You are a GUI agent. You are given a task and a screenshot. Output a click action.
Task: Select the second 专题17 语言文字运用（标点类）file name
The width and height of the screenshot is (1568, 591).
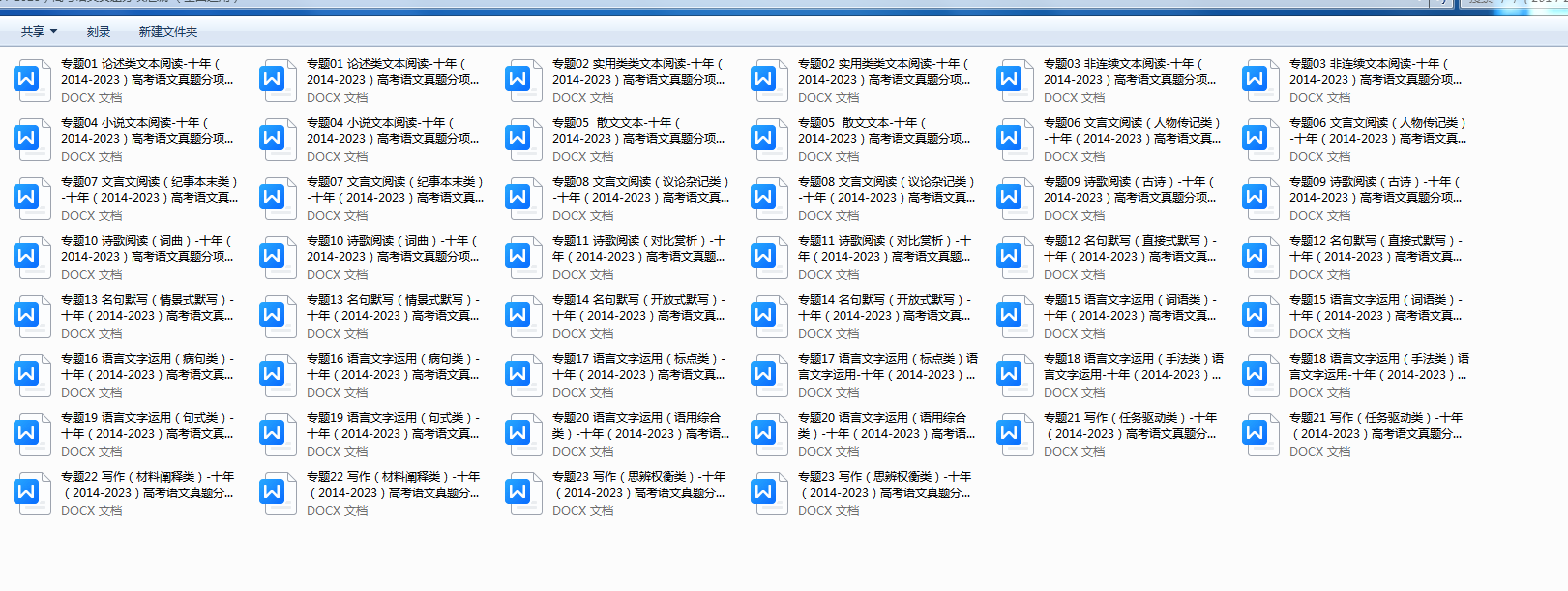tap(888, 367)
